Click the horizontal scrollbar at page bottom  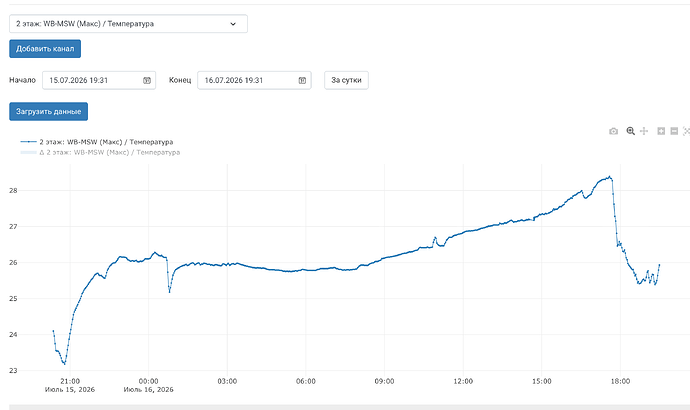click(349, 407)
